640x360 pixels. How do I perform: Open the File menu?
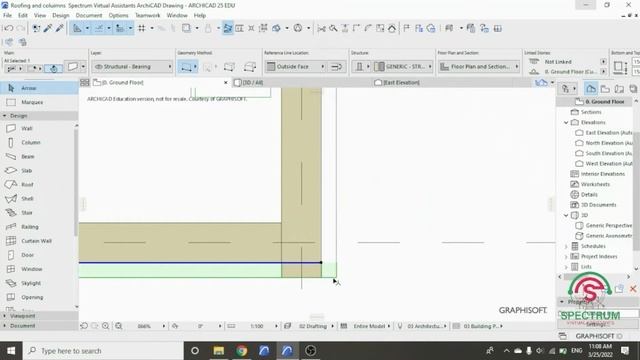[7, 16]
